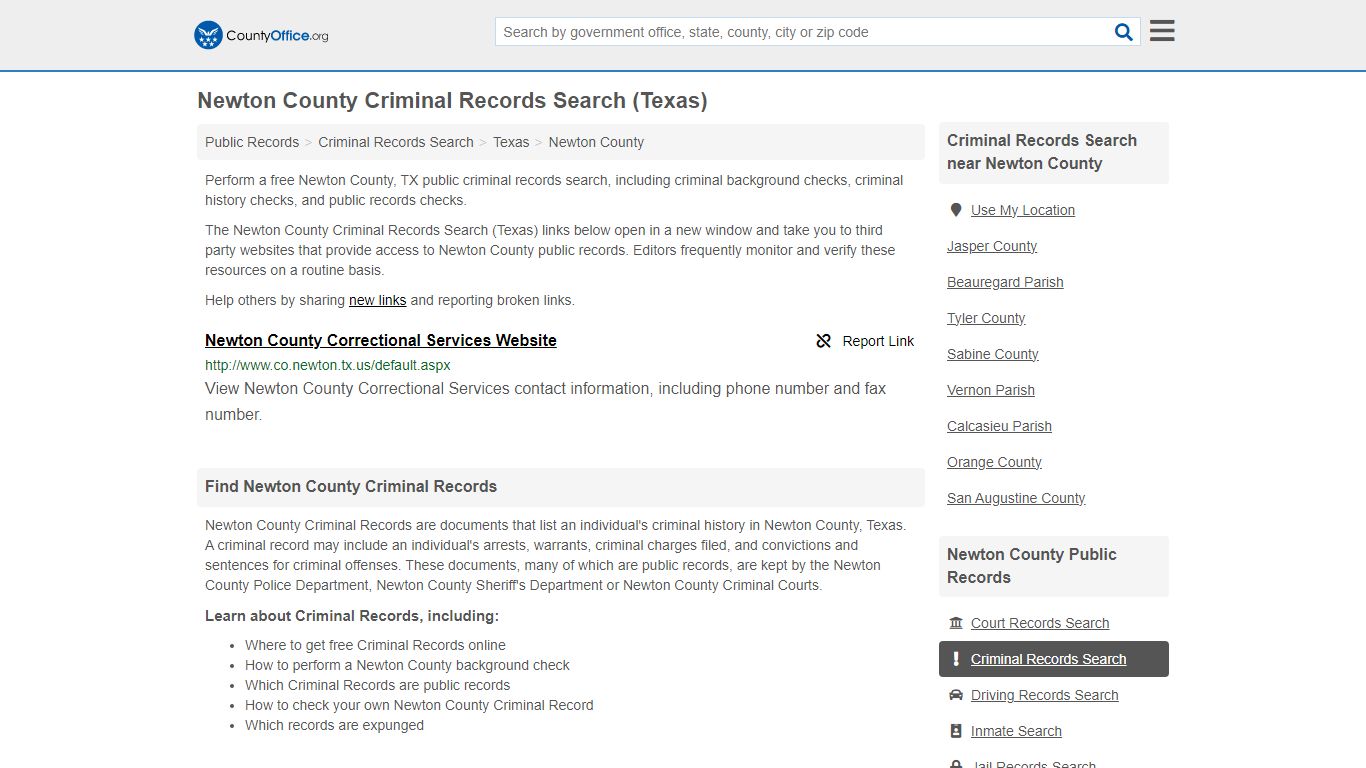Click the Report Link button
This screenshot has width=1366, height=768.
[x=865, y=341]
